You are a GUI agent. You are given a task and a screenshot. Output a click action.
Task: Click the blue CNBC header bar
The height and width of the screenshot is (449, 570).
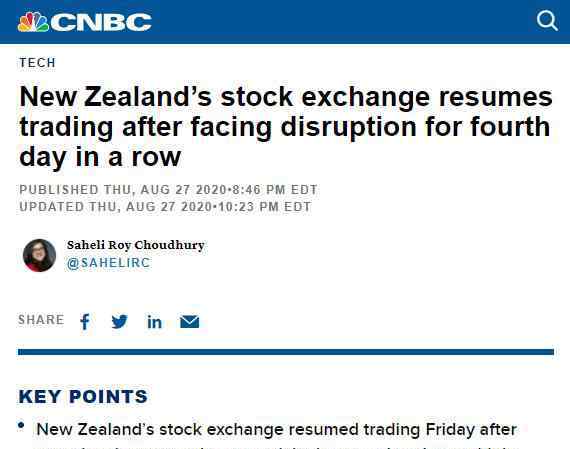pos(285,22)
